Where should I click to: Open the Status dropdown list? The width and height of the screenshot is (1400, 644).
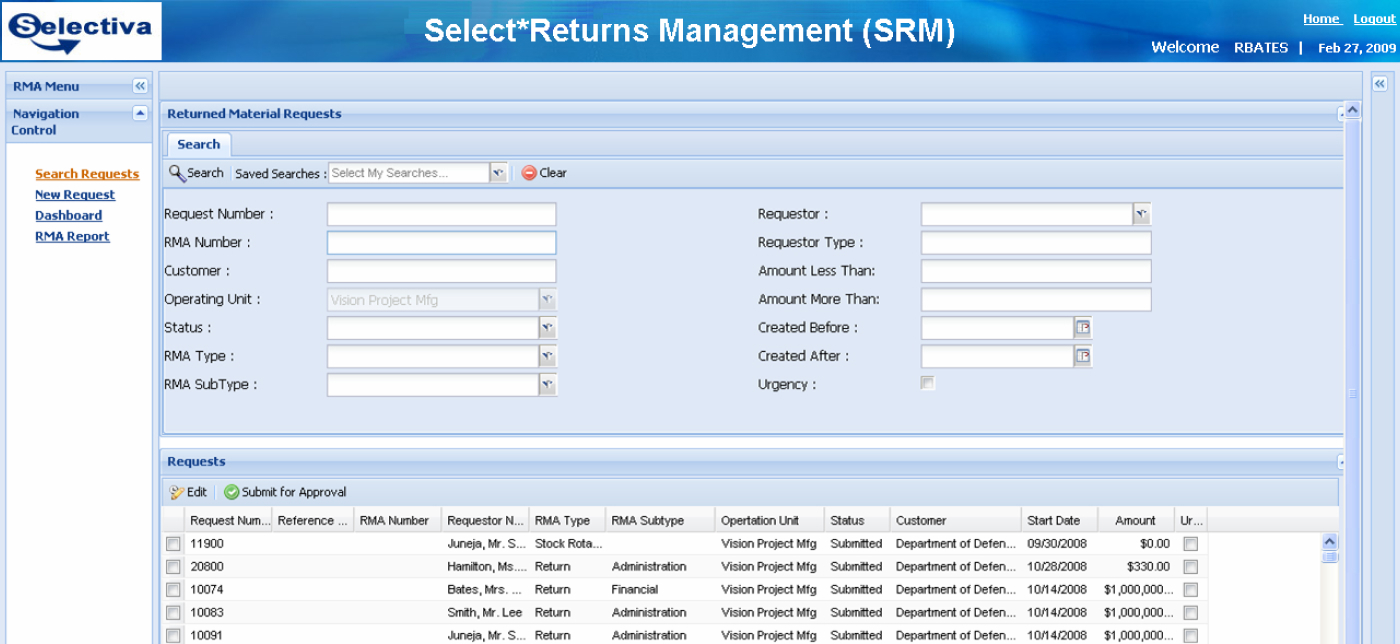click(547, 328)
